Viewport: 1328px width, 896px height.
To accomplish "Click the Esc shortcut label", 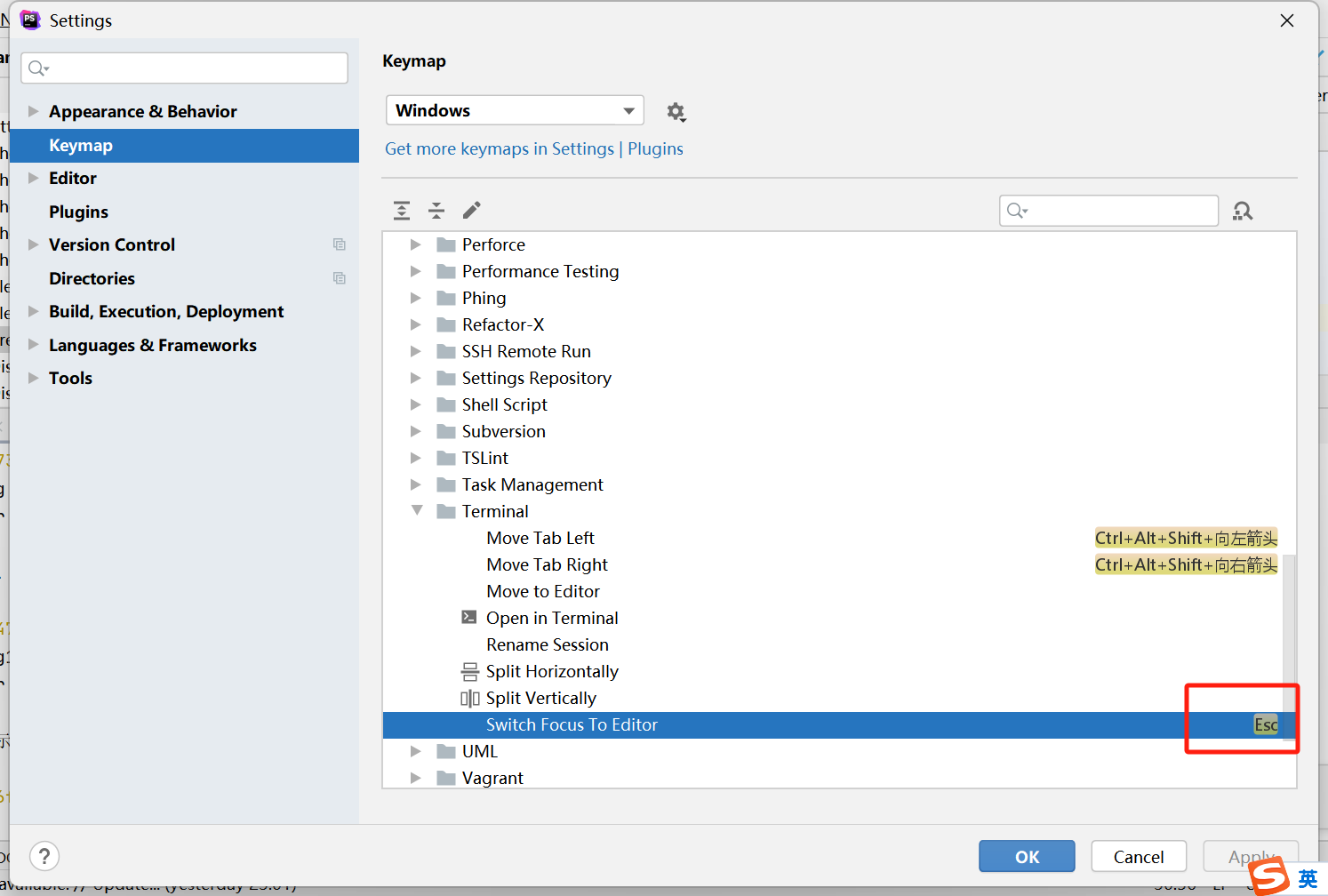I will pyautogui.click(x=1266, y=724).
